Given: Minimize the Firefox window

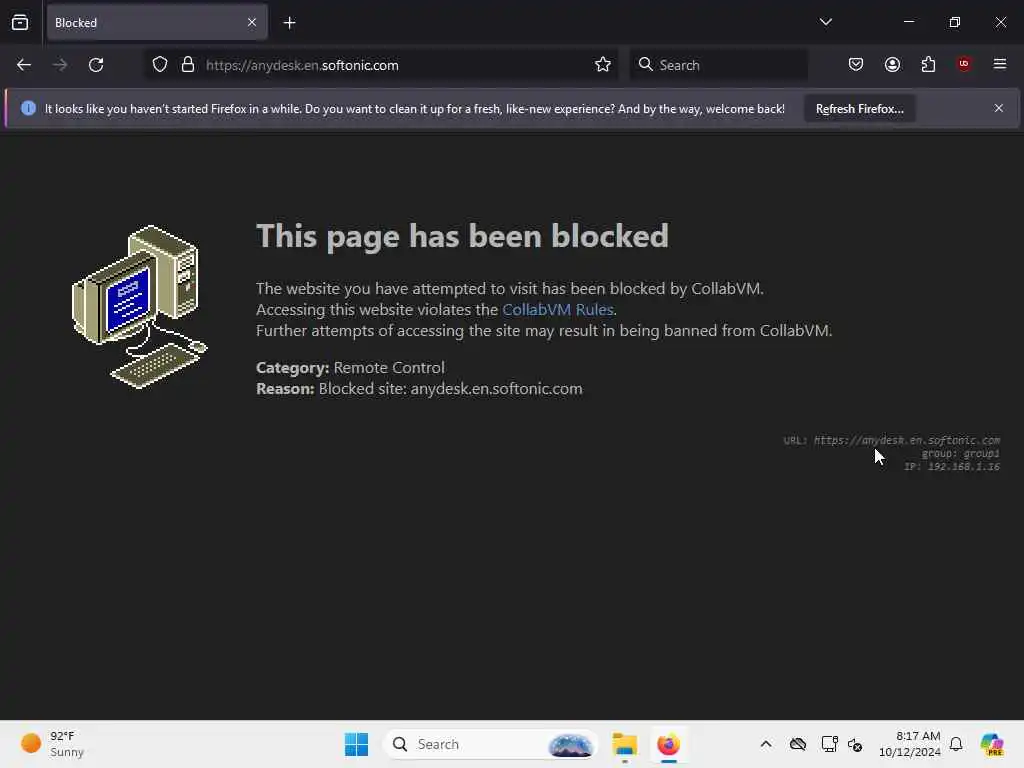Looking at the screenshot, I should click(x=909, y=22).
